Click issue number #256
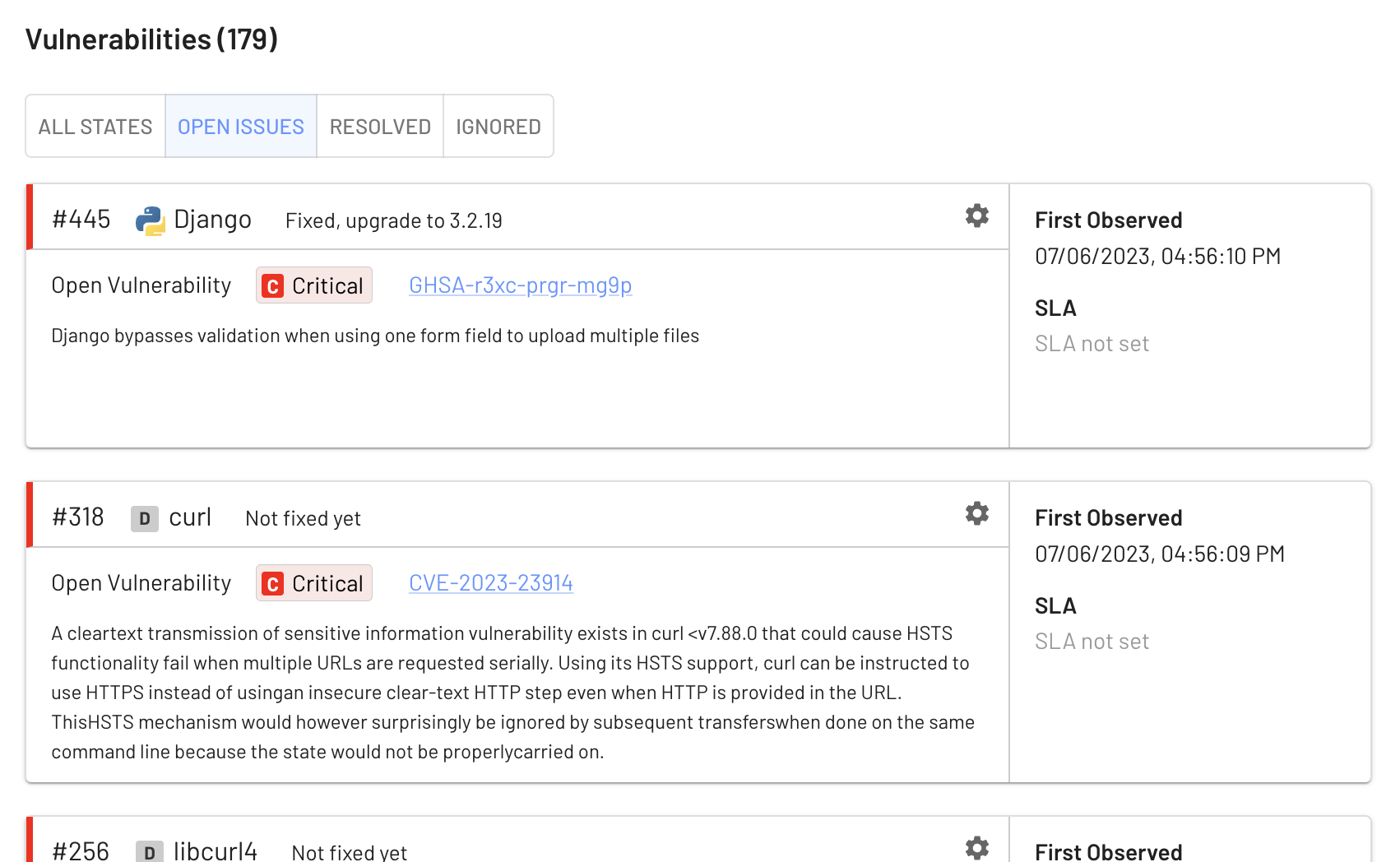 80,850
